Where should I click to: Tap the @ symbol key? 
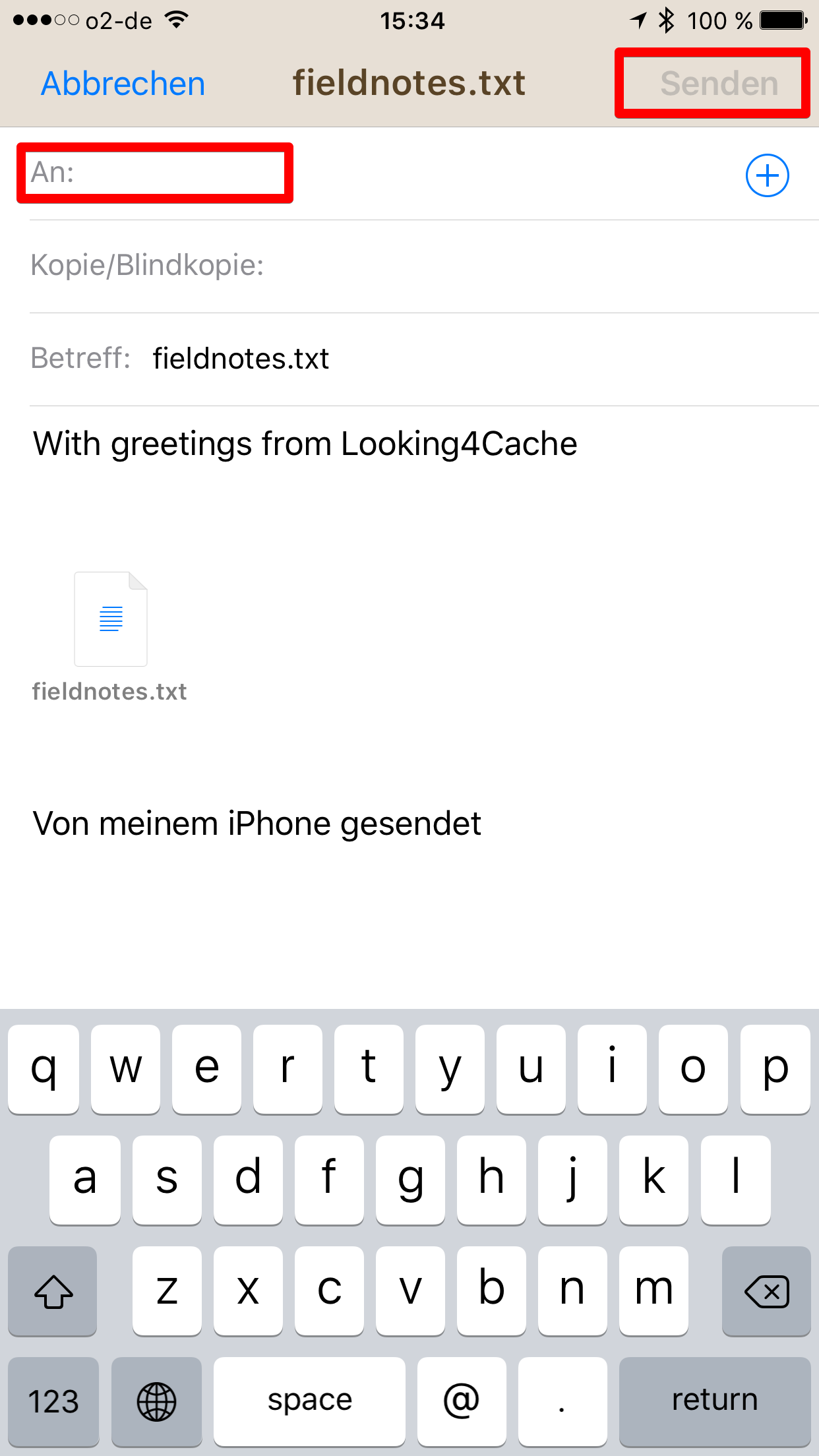coord(462,1401)
